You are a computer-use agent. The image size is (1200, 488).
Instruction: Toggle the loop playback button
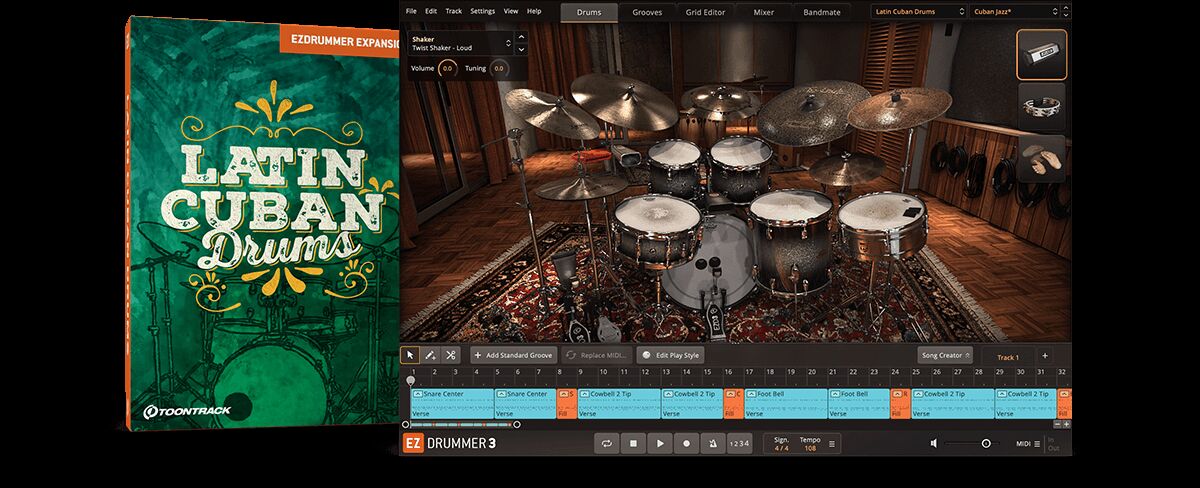pos(606,443)
